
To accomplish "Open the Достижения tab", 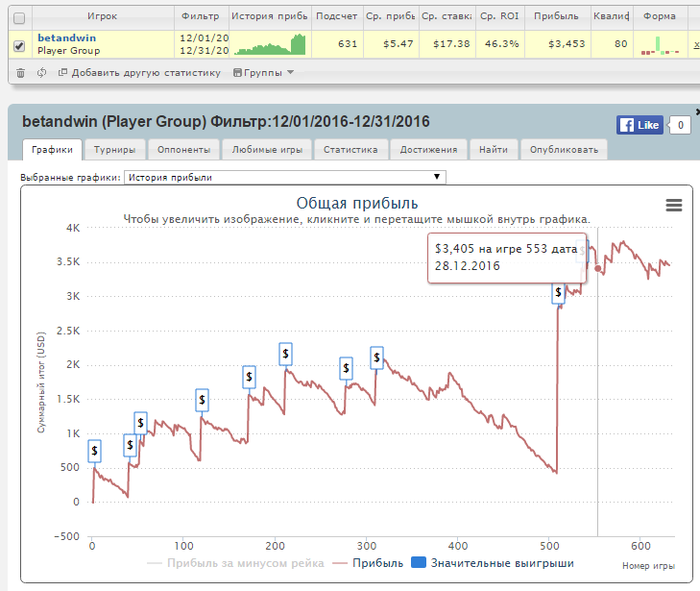I will pos(429,150).
